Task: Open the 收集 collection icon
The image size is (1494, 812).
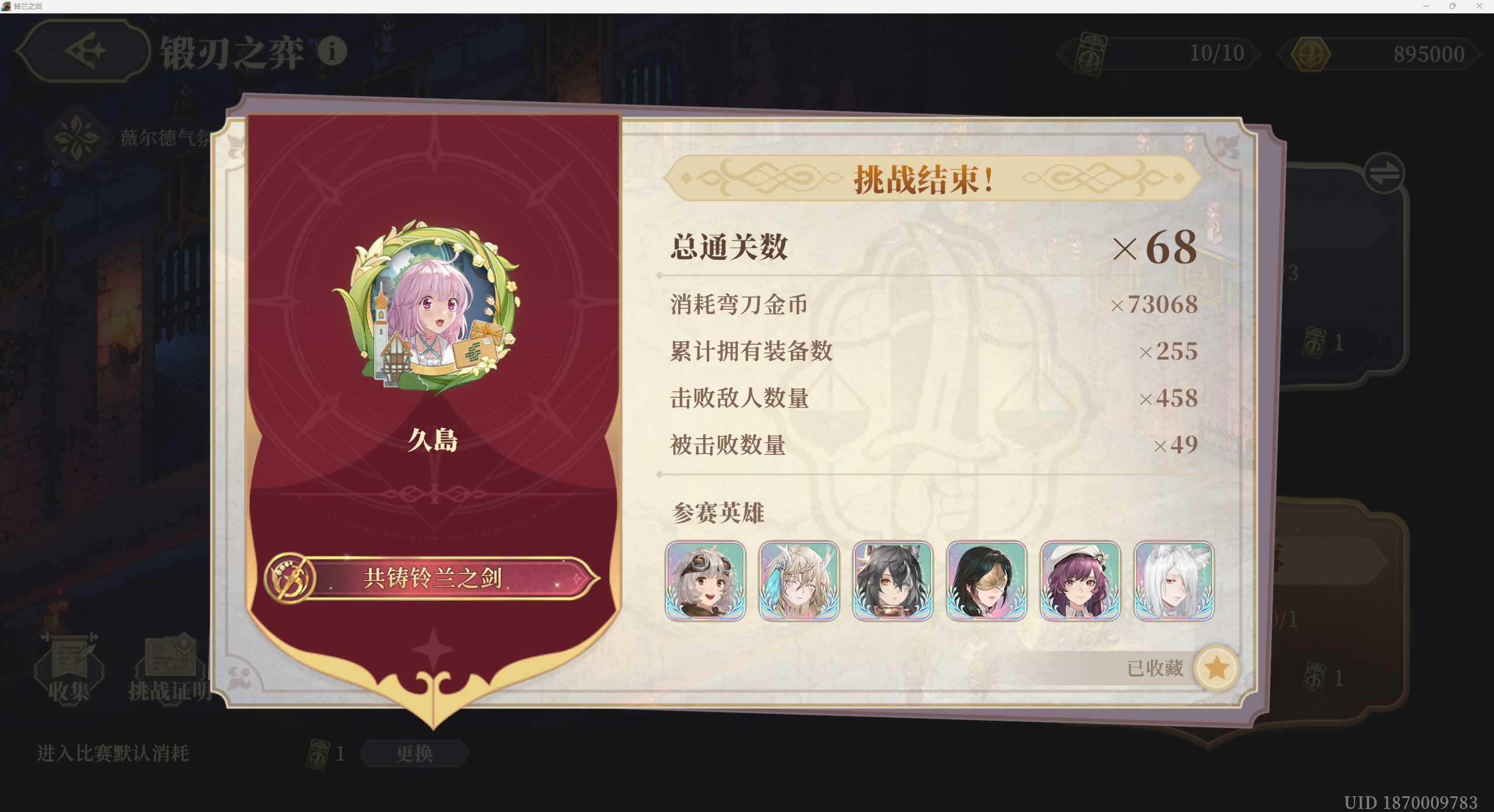Action: pos(69,668)
